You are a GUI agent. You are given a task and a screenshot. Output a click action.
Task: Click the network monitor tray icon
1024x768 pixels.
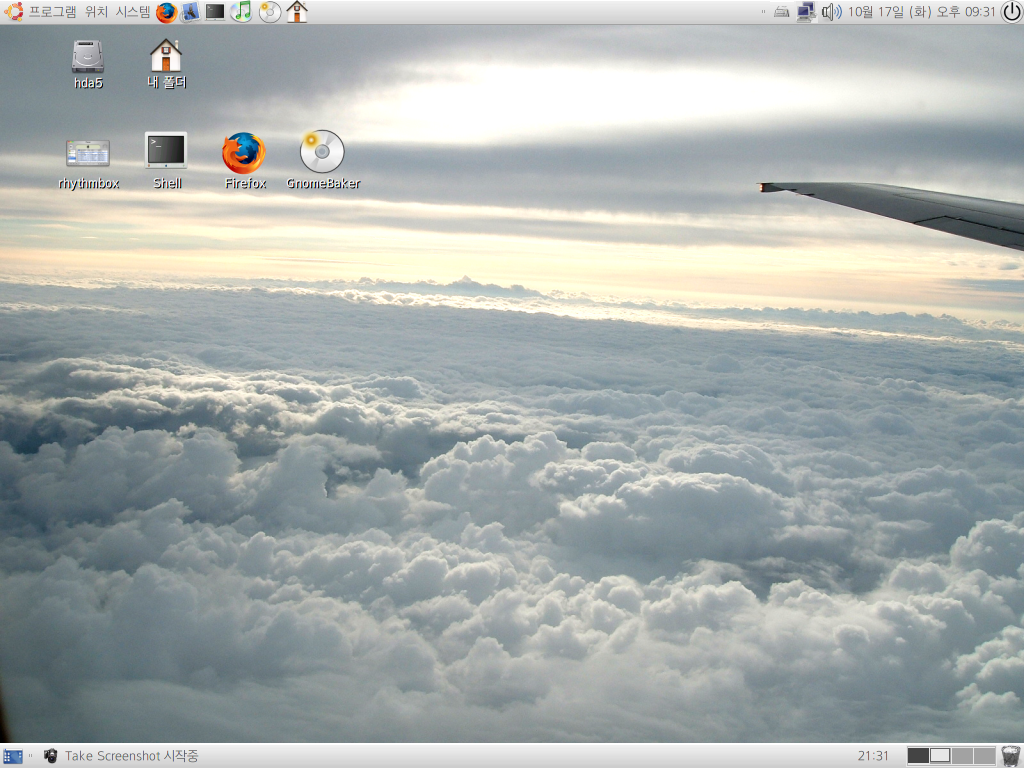(x=806, y=12)
